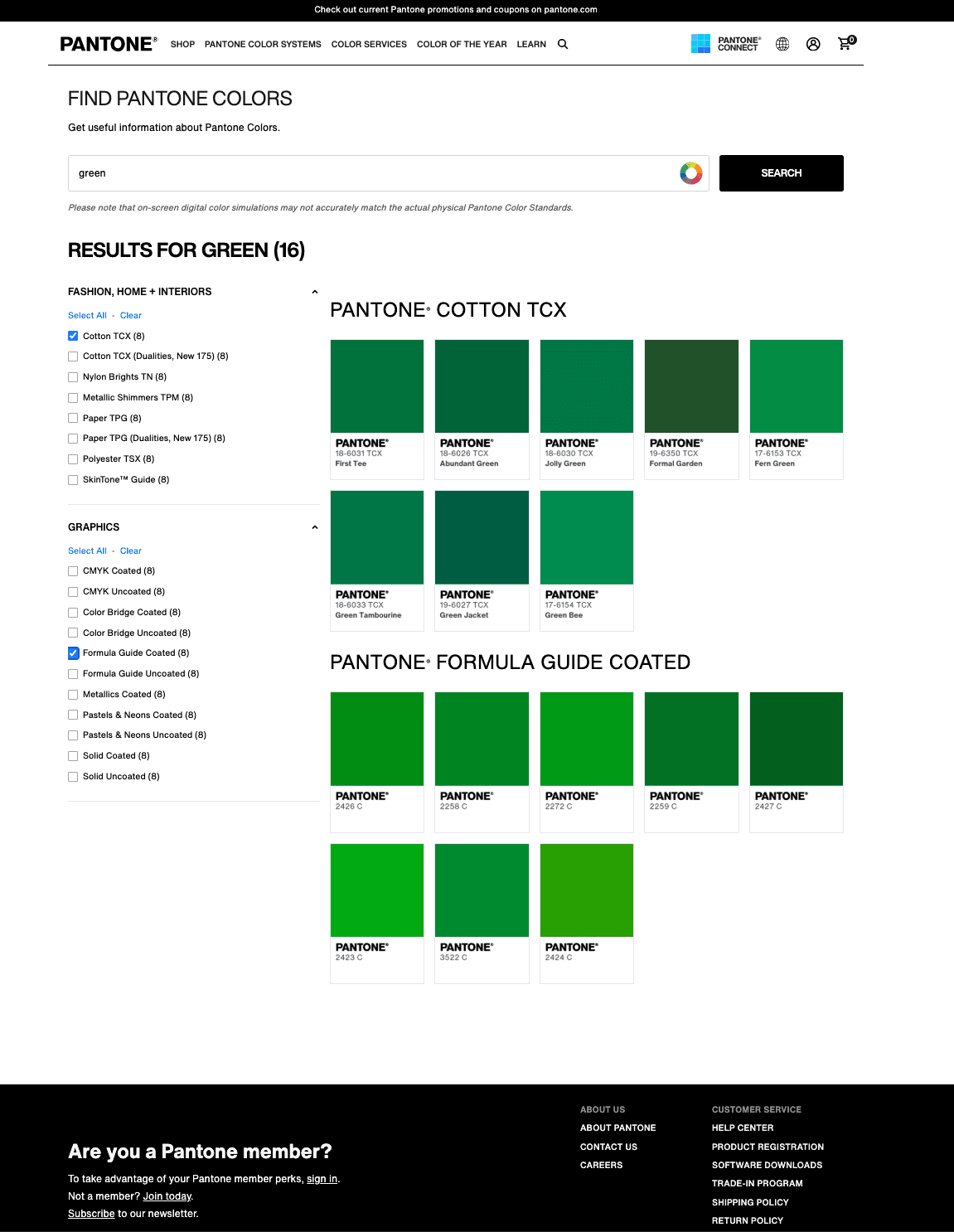Image resolution: width=954 pixels, height=1232 pixels.
Task: Open the account profile icon
Action: (x=813, y=44)
